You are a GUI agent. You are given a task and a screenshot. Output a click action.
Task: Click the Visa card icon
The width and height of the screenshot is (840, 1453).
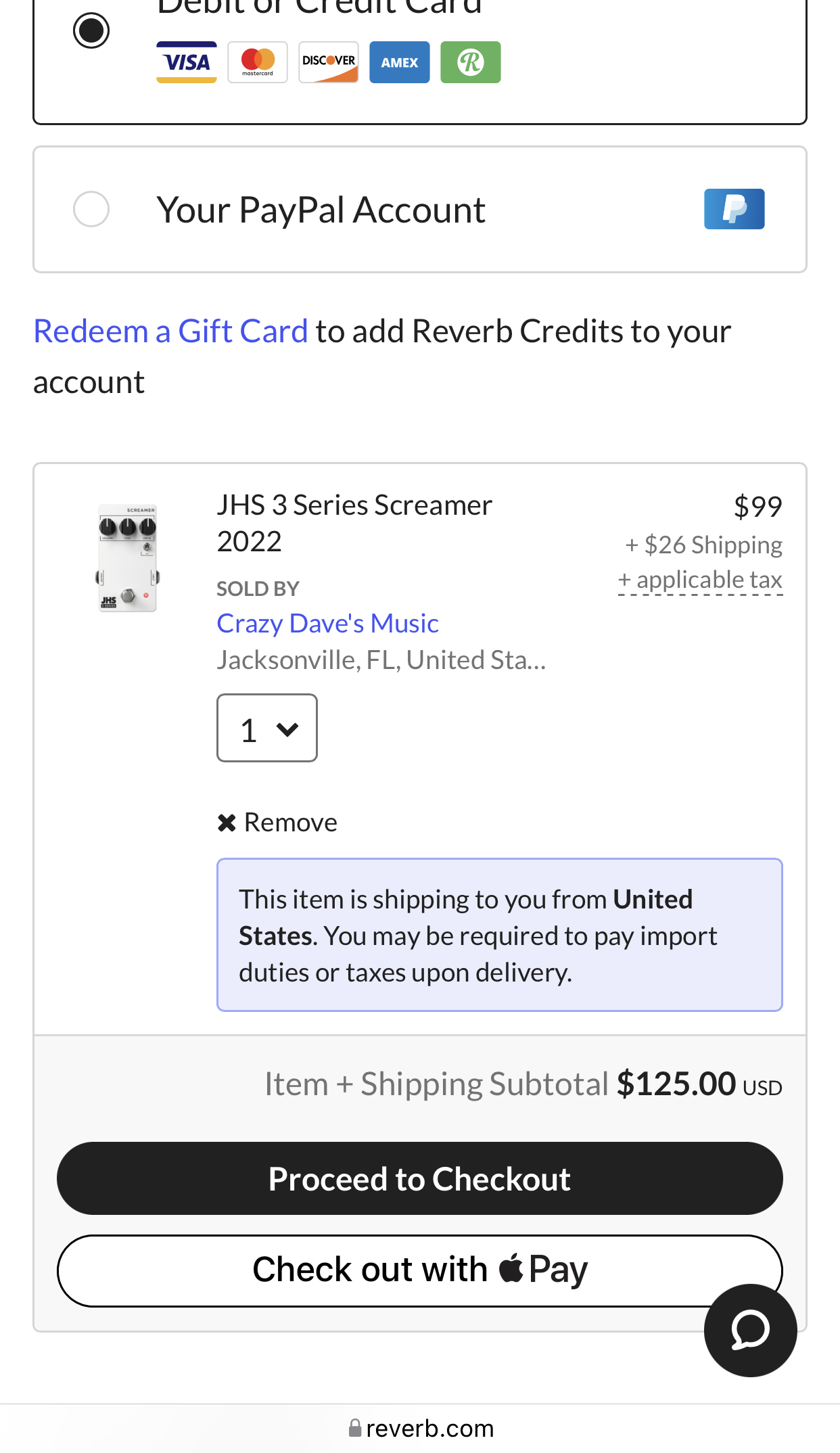pyautogui.click(x=187, y=62)
